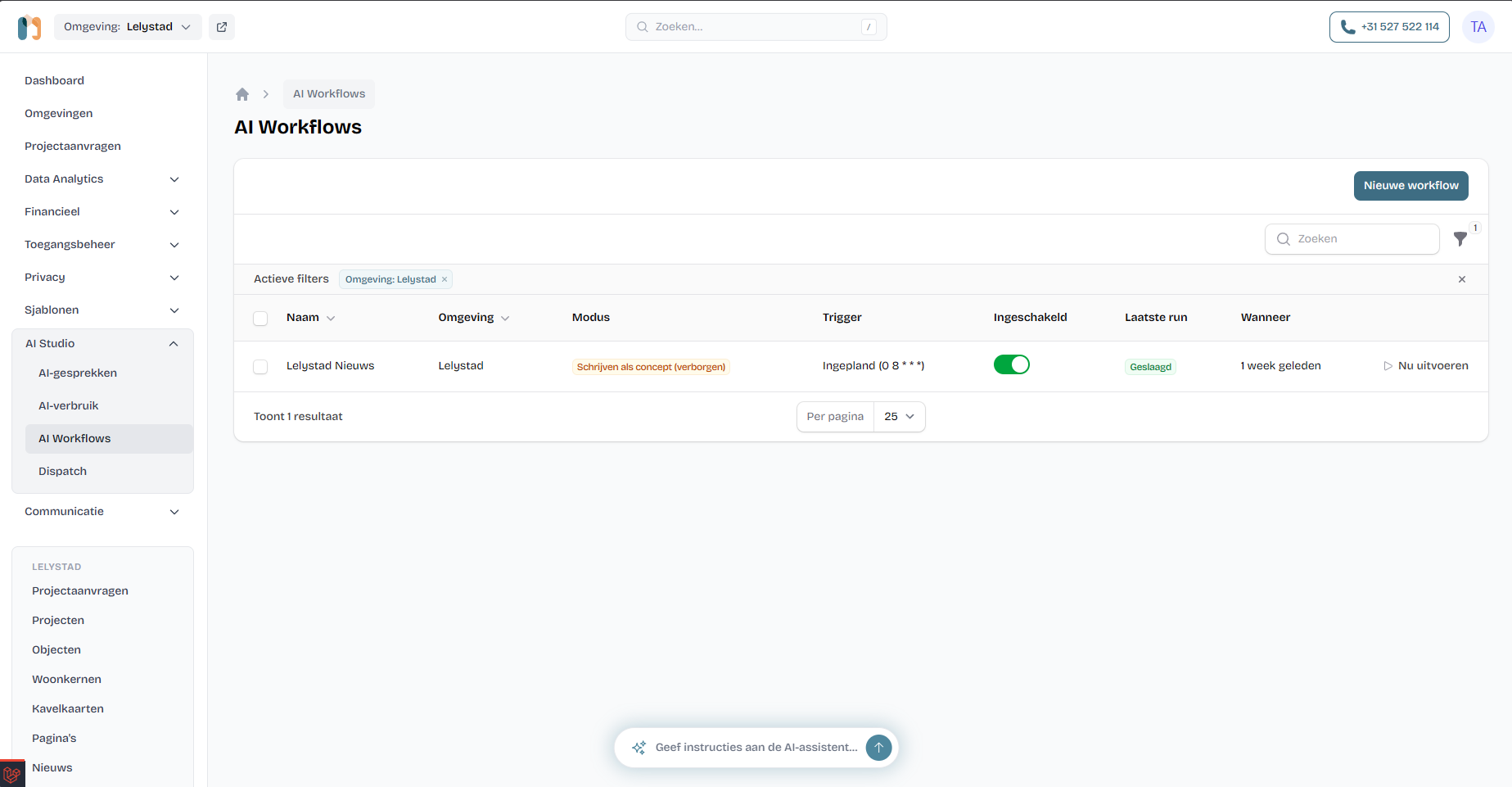
Task: Open Pagina's in the Lelystad section
Action: pos(54,739)
